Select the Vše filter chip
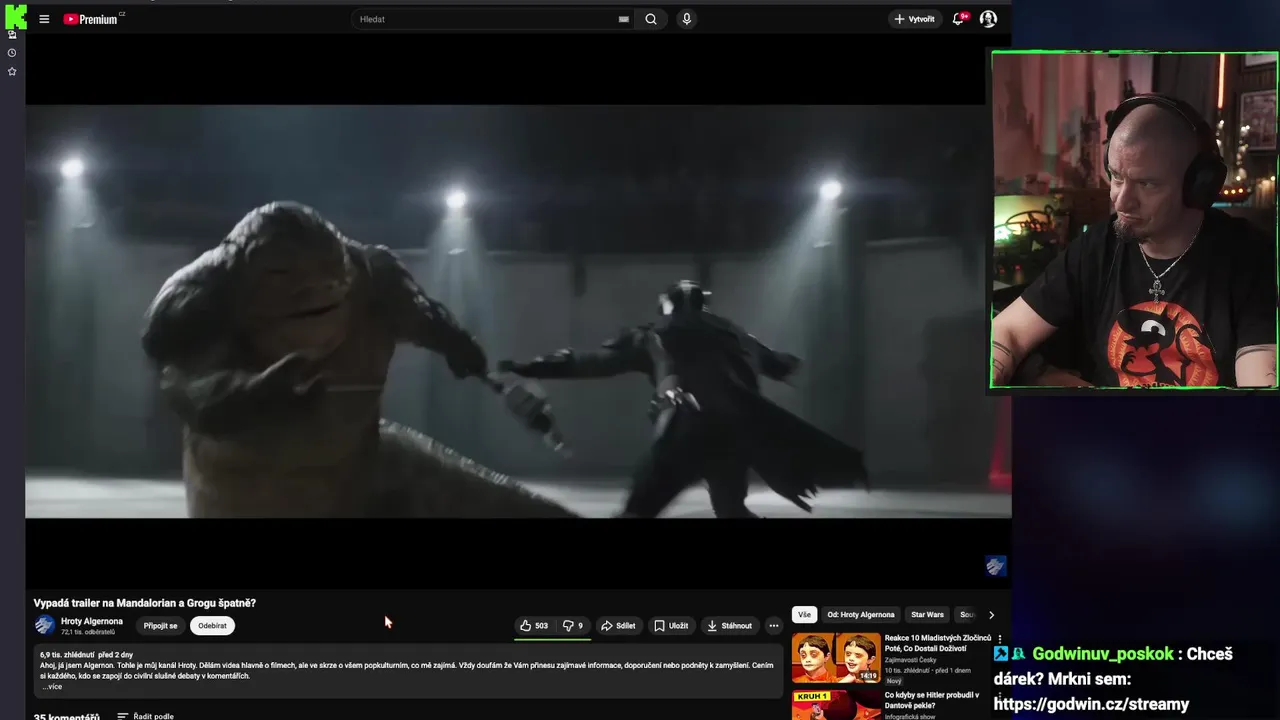 pos(804,615)
